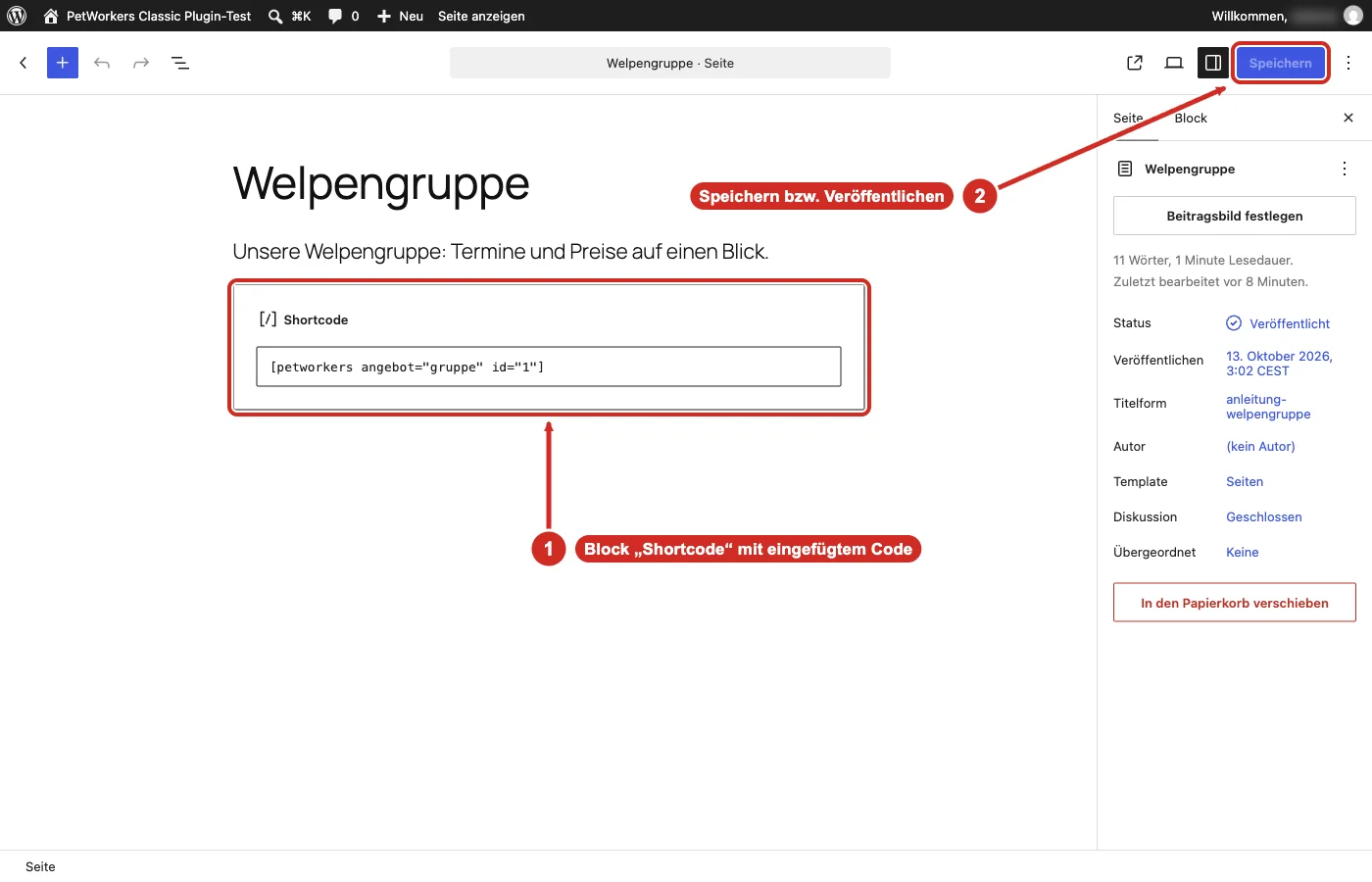
Task: Open the Willkommen user account menu
Action: coord(1286,16)
